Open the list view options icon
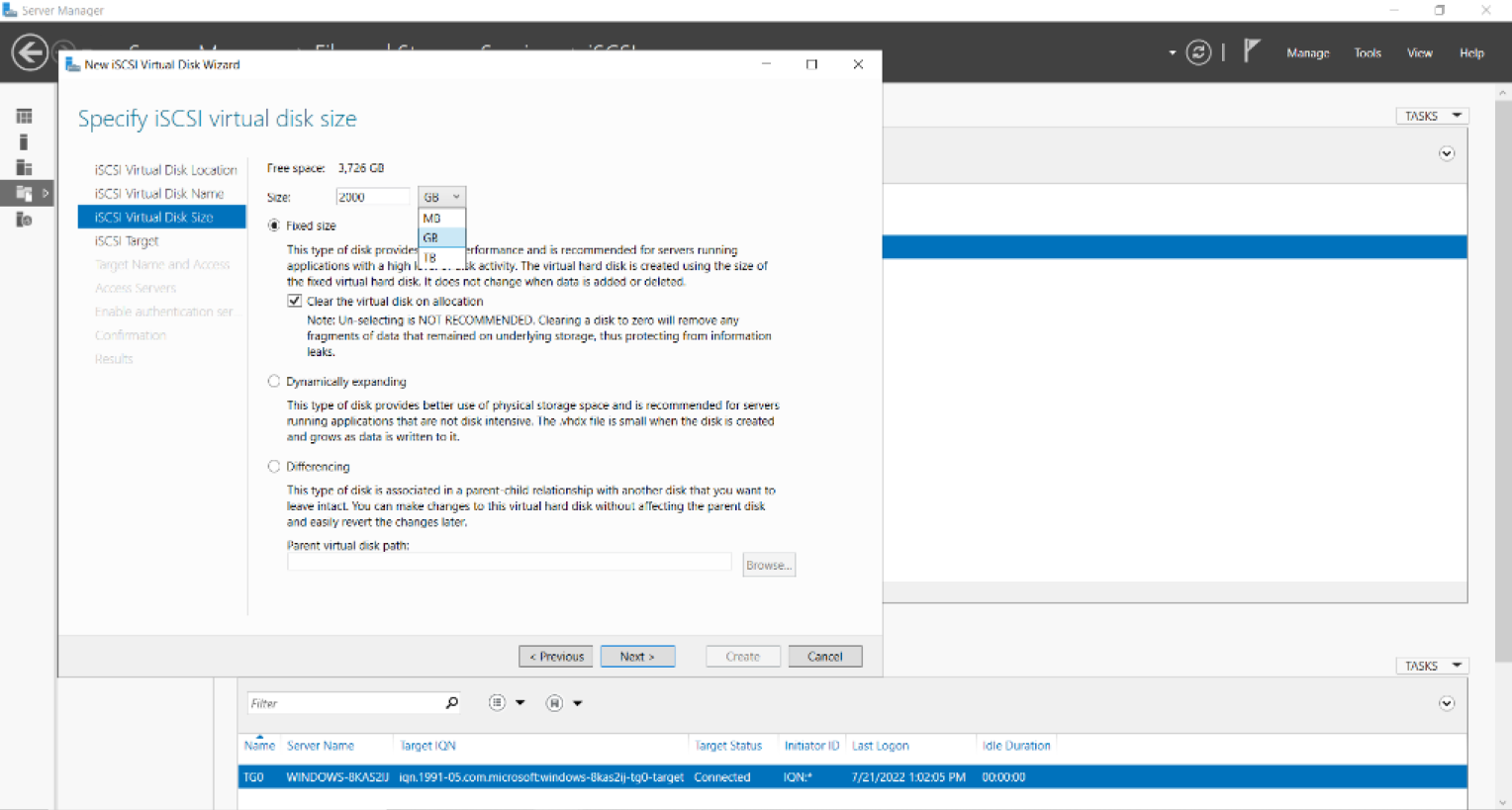 point(497,703)
